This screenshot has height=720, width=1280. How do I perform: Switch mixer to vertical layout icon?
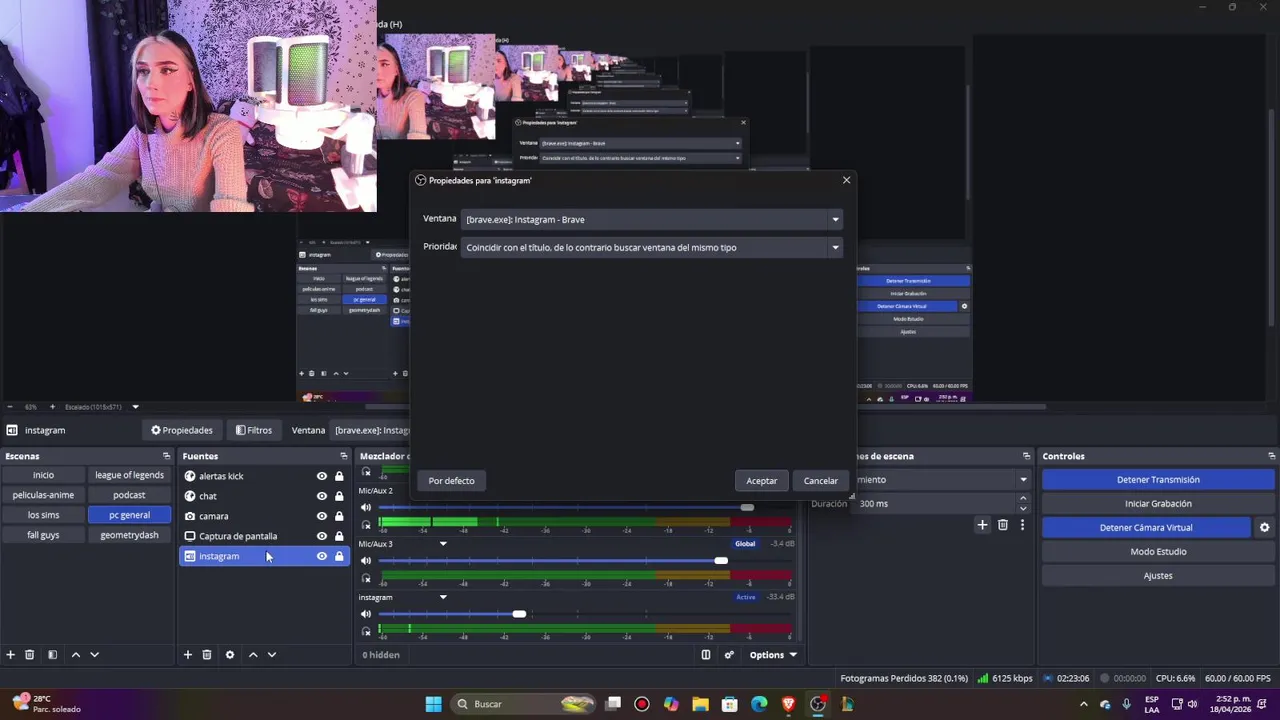pos(706,655)
